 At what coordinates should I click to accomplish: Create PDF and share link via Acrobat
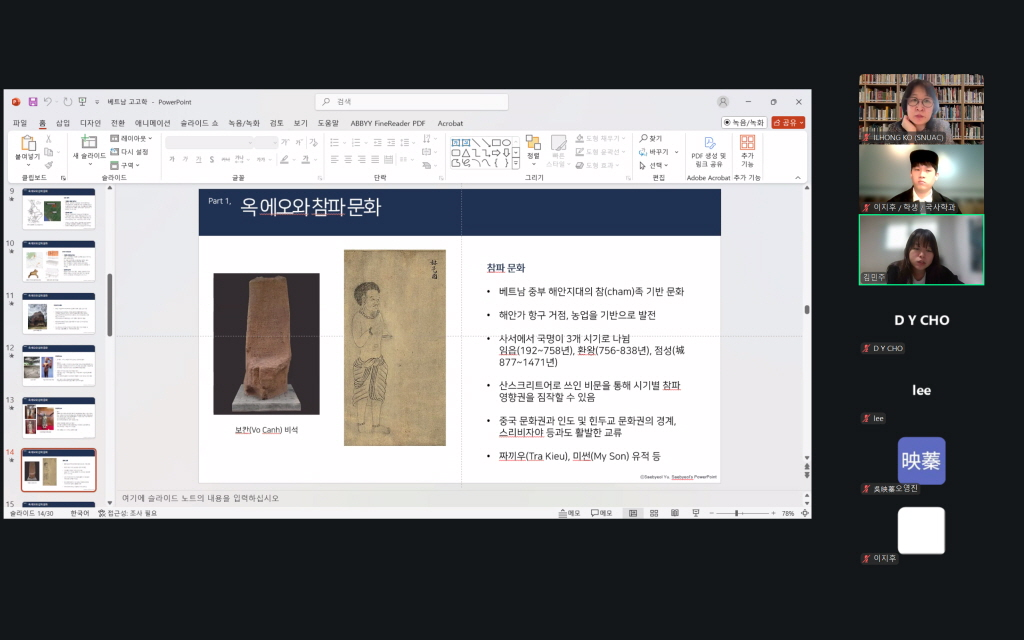coord(709,152)
